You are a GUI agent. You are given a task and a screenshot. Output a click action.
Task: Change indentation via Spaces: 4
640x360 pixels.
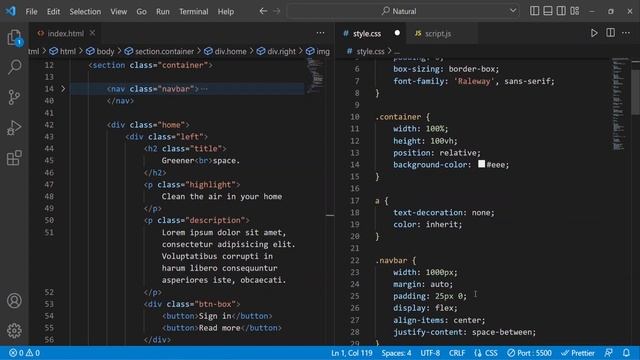[396, 353]
